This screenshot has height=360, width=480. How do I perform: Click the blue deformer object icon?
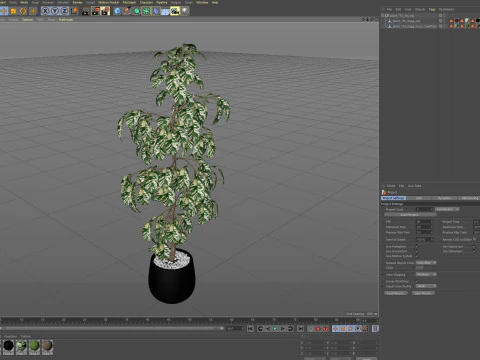pyautogui.click(x=156, y=11)
